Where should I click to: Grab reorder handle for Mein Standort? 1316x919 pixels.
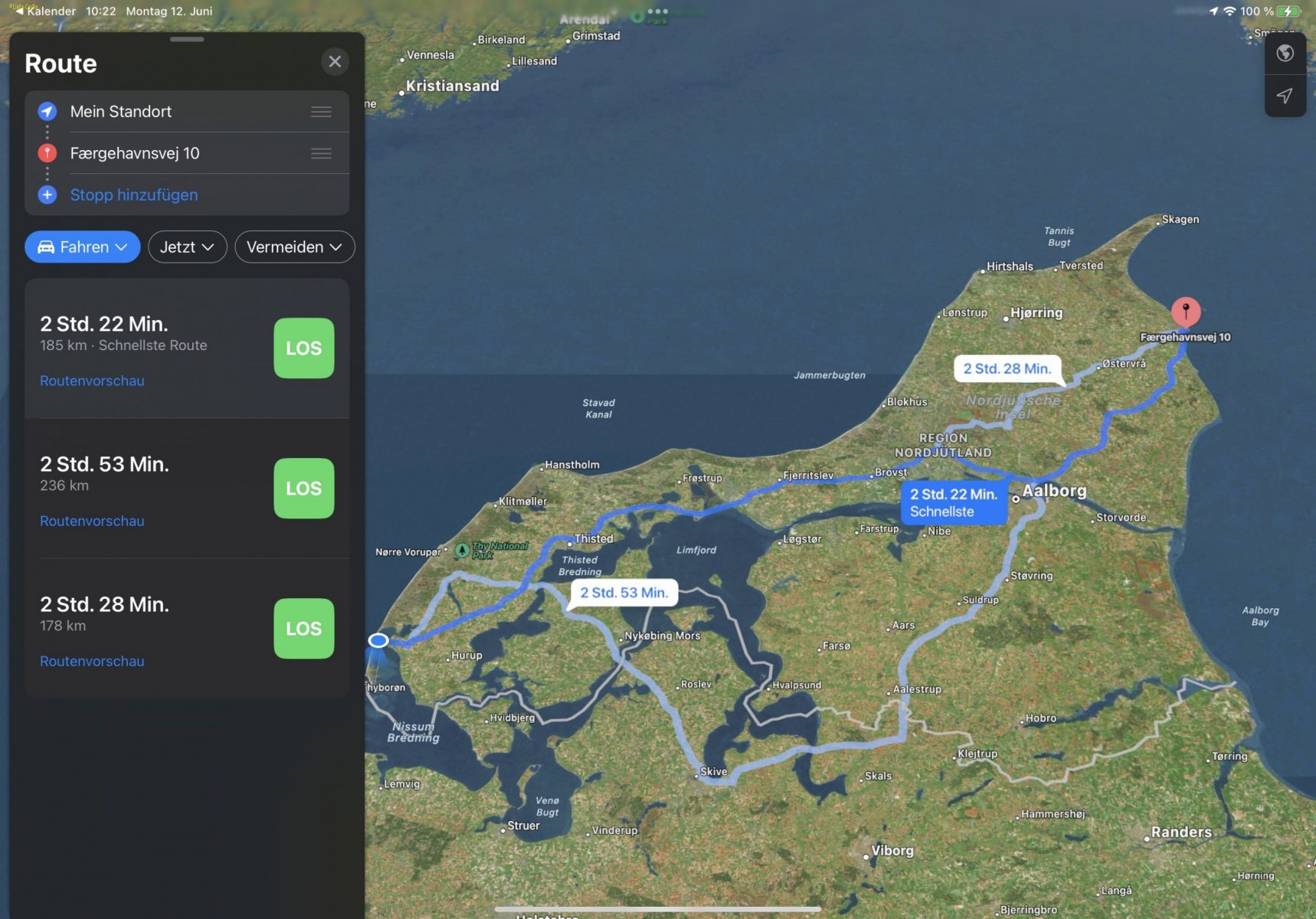click(x=321, y=112)
